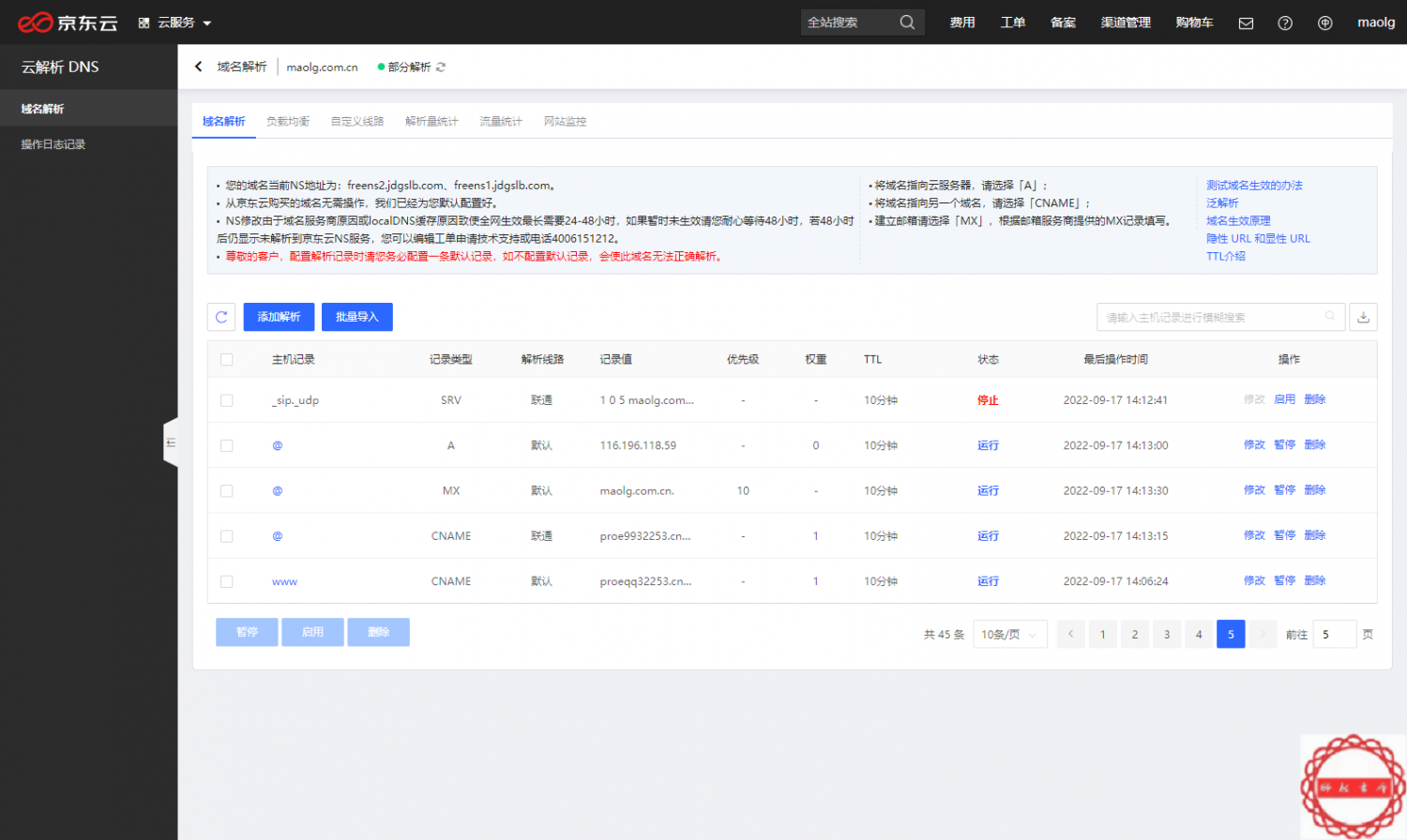Focus the 全站搜索 search field
The height and width of the screenshot is (840, 1407).
pyautogui.click(x=850, y=22)
